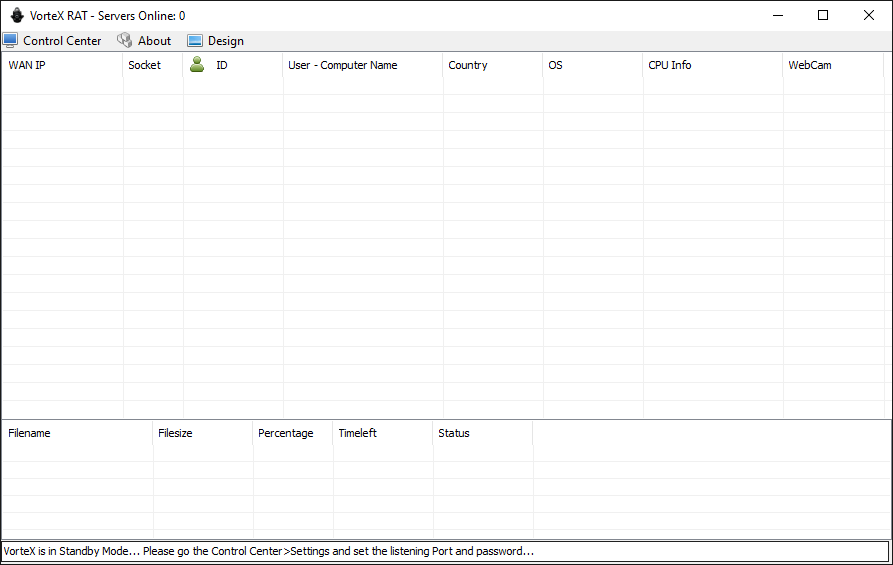Open the Design menu
Screen dimensions: 893x565
tap(225, 41)
